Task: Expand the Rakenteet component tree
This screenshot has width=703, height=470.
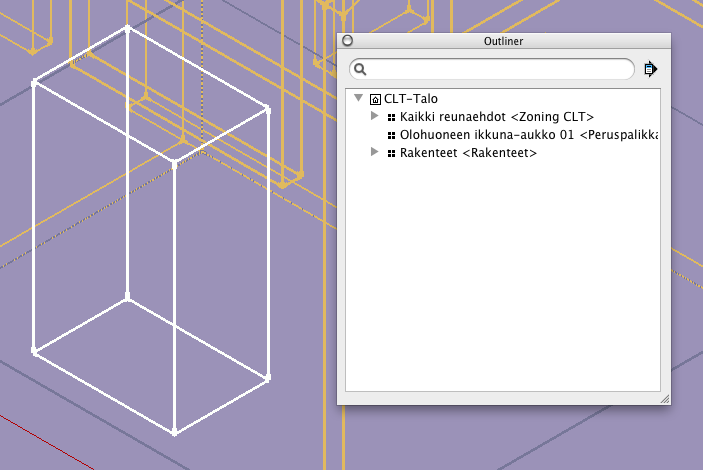Action: 375,152
